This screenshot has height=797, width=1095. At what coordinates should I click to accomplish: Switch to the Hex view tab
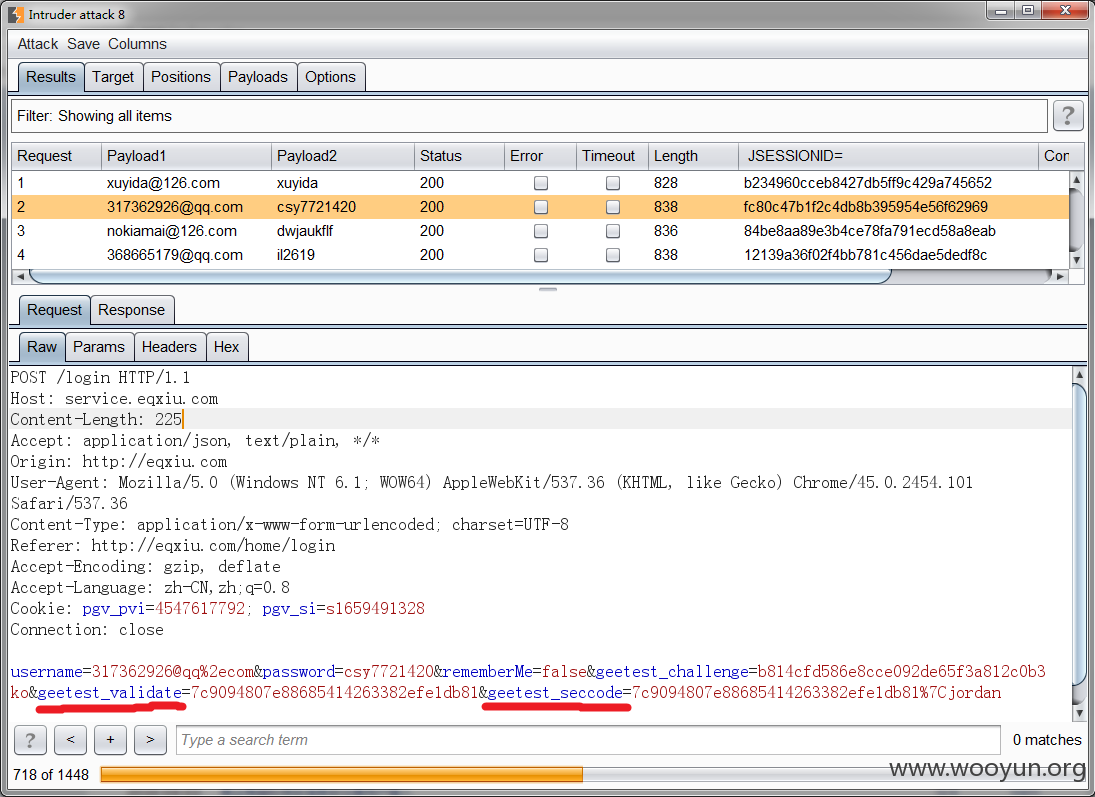tap(226, 347)
